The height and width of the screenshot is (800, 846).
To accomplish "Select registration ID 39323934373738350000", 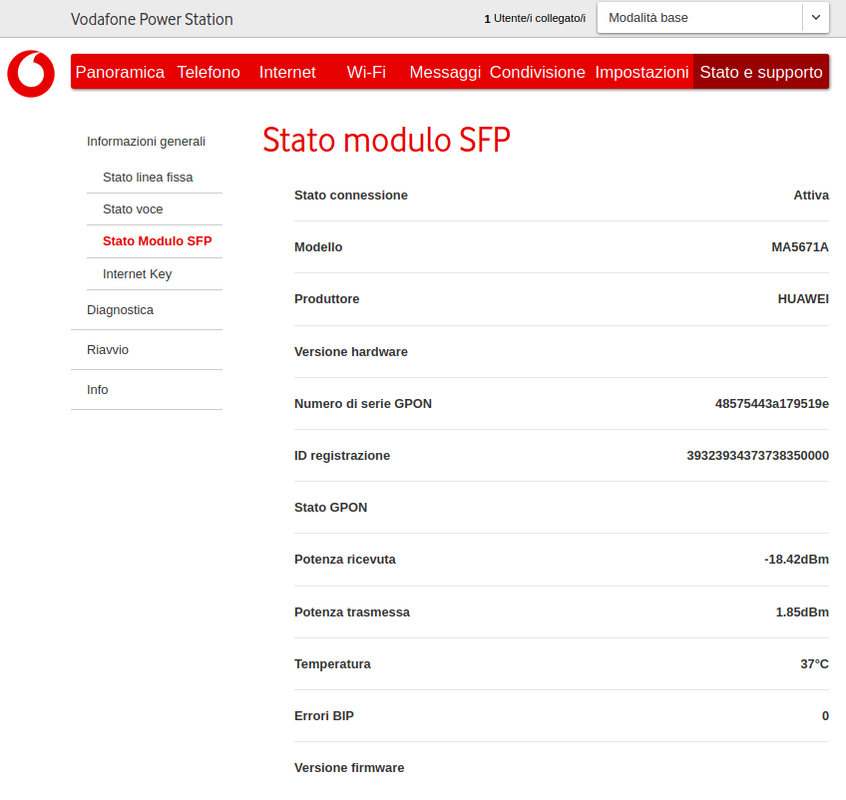I will coord(758,455).
